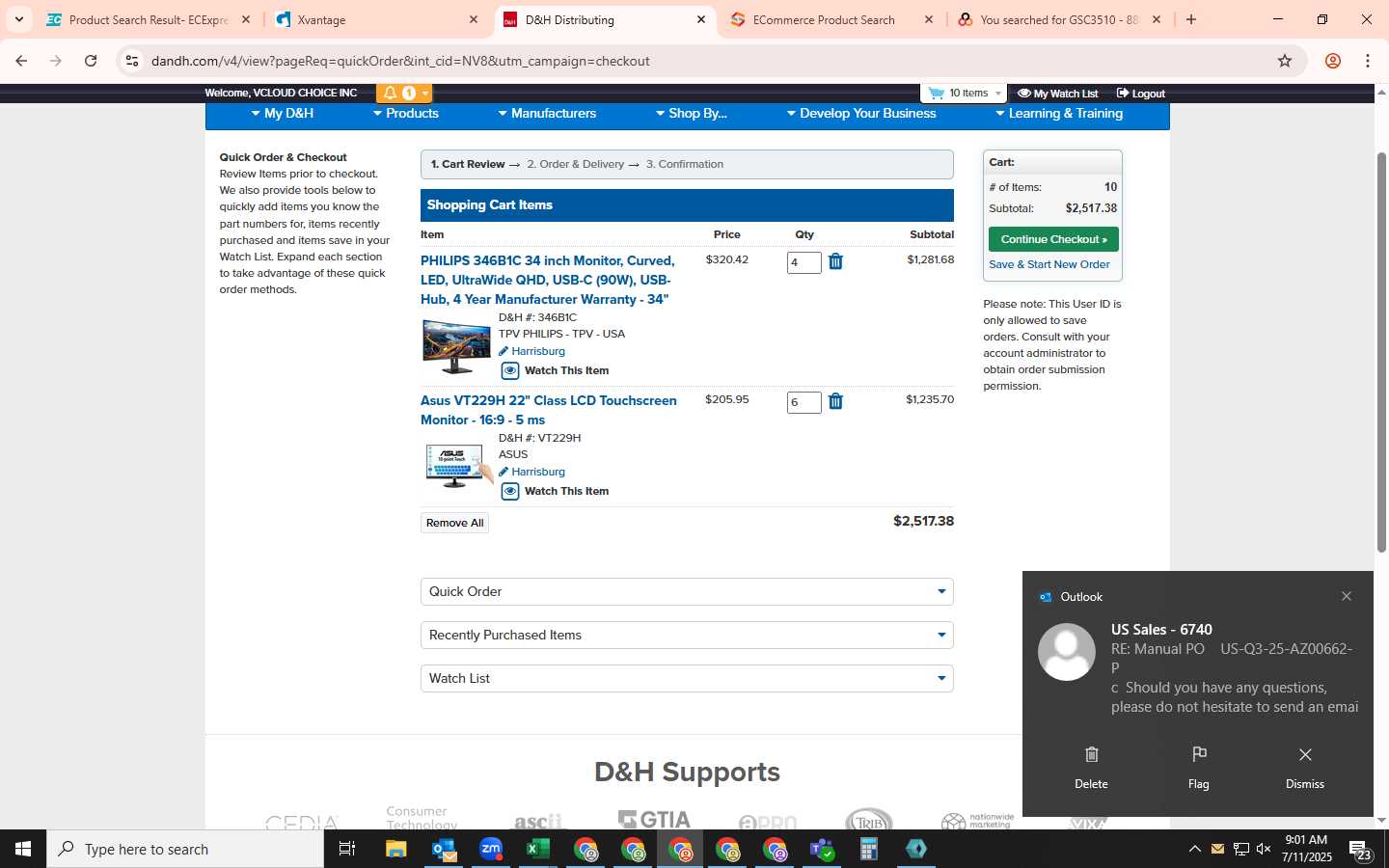Click the page vertical scrollbar
1389x868 pixels.
(x=1381, y=352)
